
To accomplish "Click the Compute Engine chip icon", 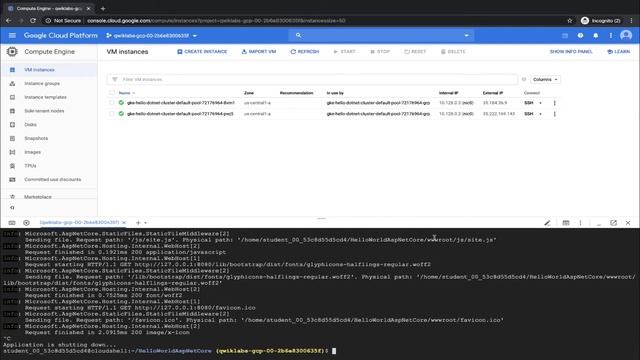I will click(x=12, y=51).
